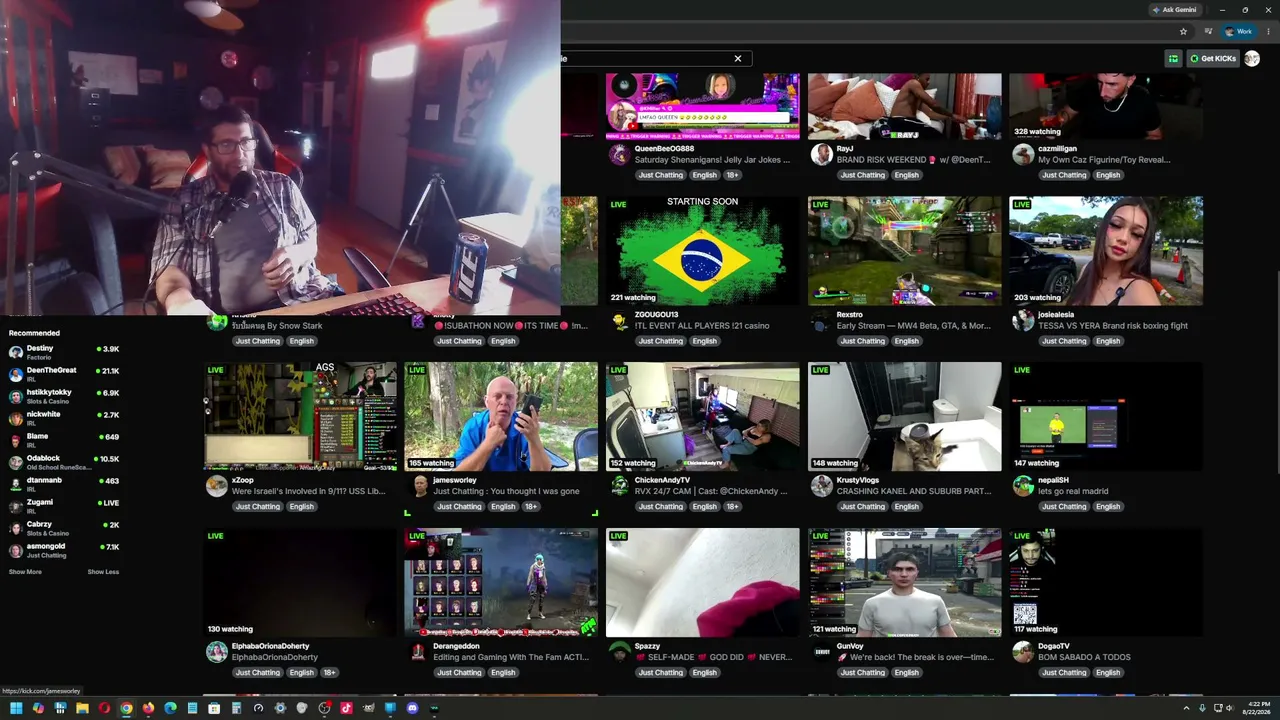Click xZoop's channel avatar
This screenshot has height=720, width=1280.
click(x=217, y=486)
